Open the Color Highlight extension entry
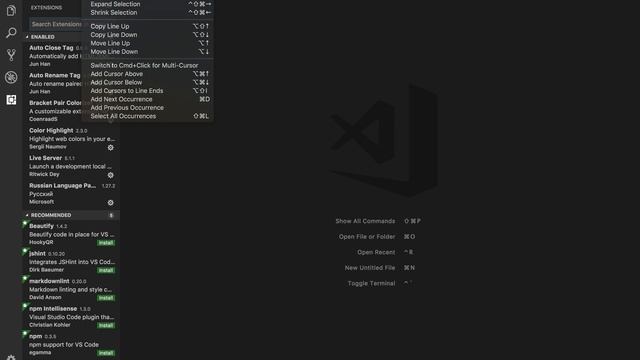The width and height of the screenshot is (640, 360). click(x=71, y=139)
